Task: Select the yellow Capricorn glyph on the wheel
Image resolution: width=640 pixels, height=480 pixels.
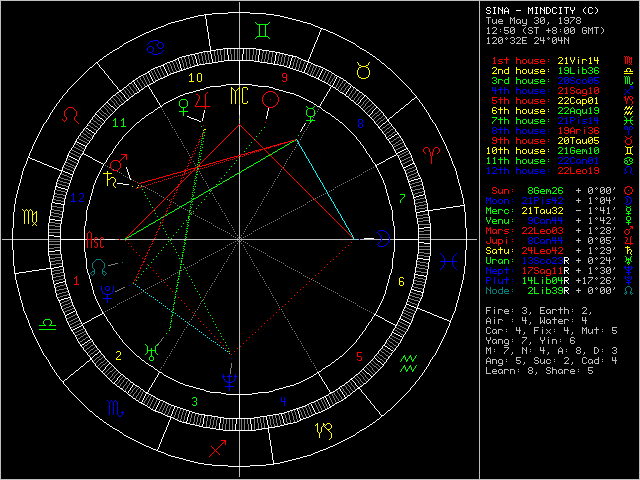Action: pos(324,431)
